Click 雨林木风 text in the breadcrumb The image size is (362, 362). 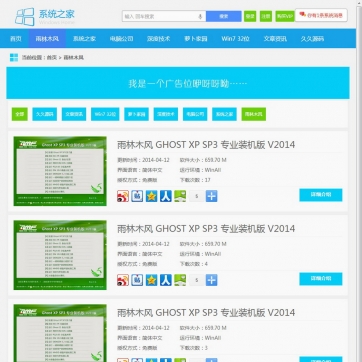pos(73,58)
